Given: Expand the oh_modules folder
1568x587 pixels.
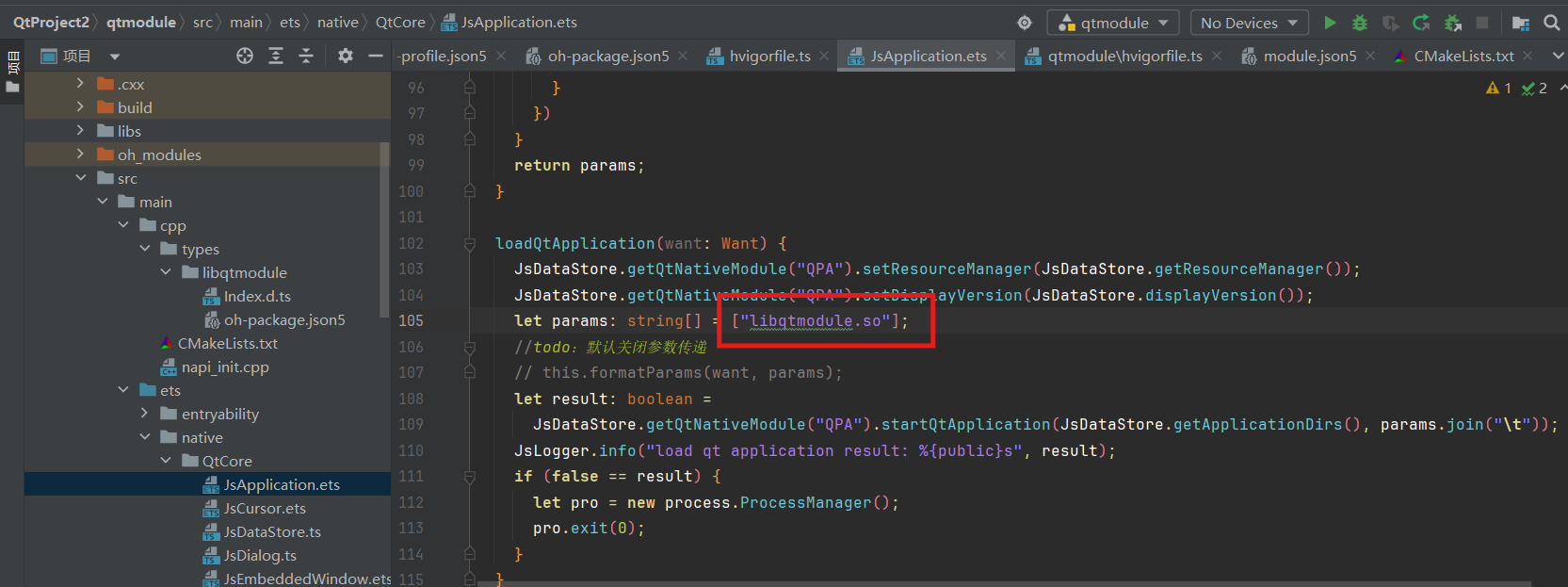Looking at the screenshot, I should coord(80,155).
